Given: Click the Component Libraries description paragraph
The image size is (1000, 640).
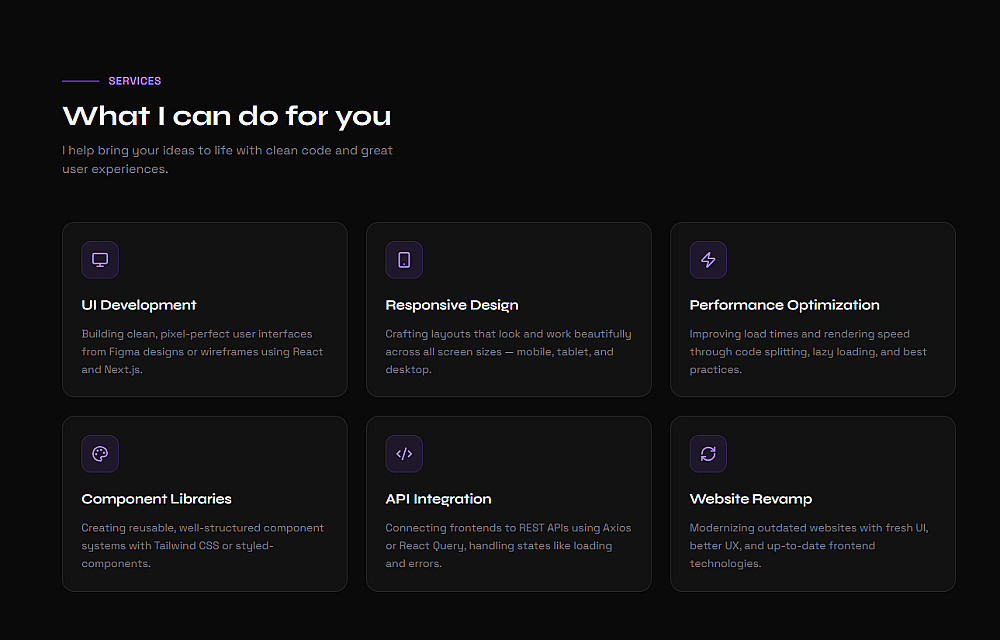Looking at the screenshot, I should [x=202, y=546].
